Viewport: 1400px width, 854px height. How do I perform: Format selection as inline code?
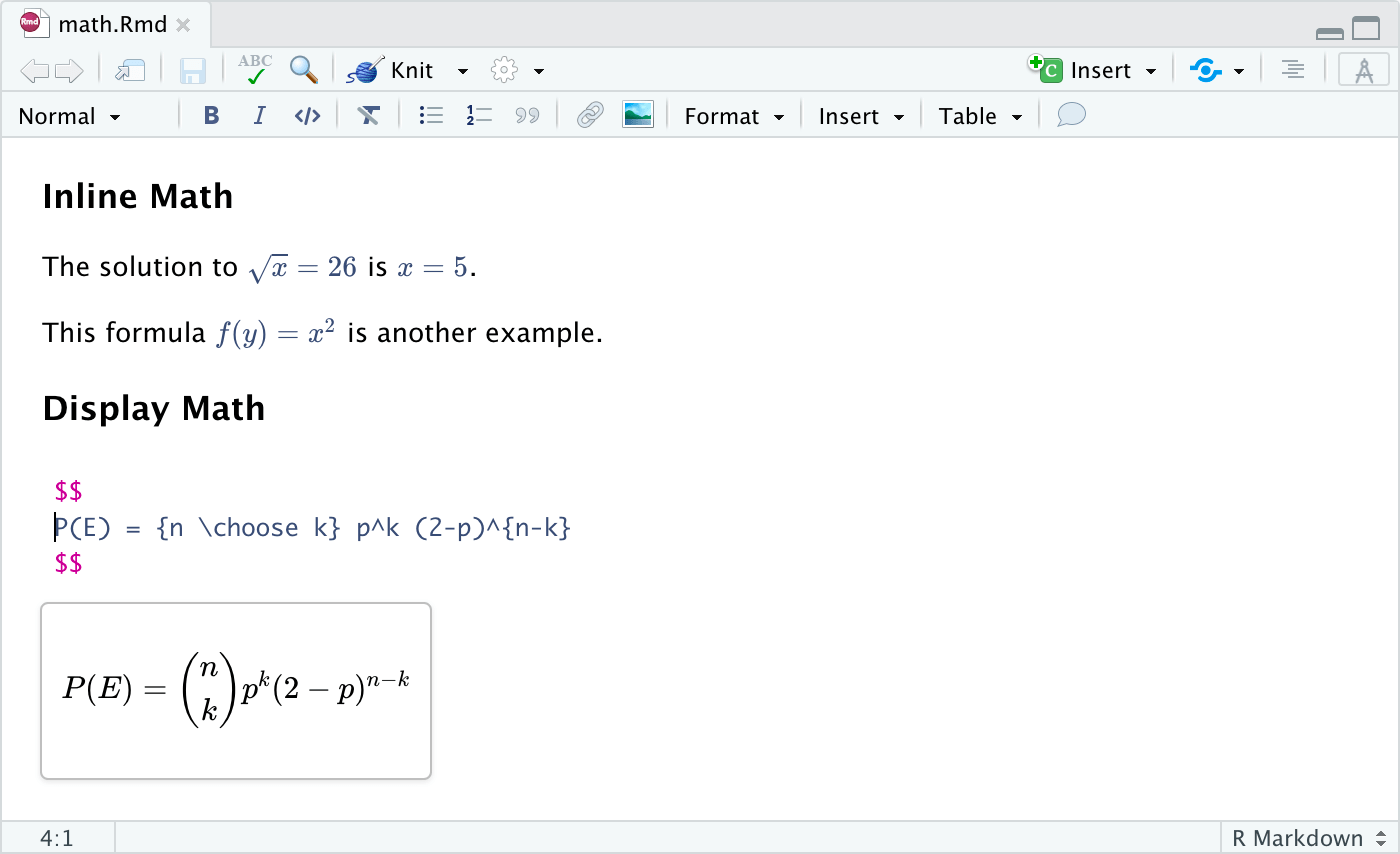(x=307, y=115)
